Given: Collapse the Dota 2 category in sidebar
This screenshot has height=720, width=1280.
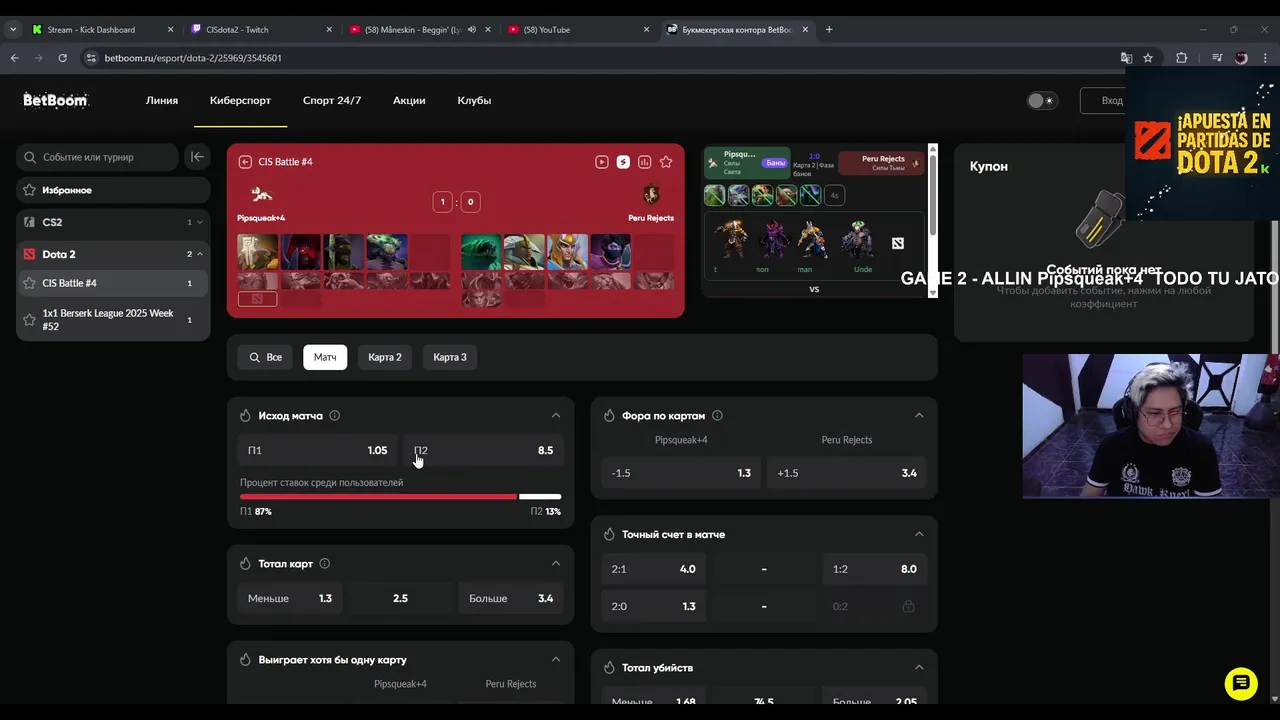Looking at the screenshot, I should click(x=200, y=254).
